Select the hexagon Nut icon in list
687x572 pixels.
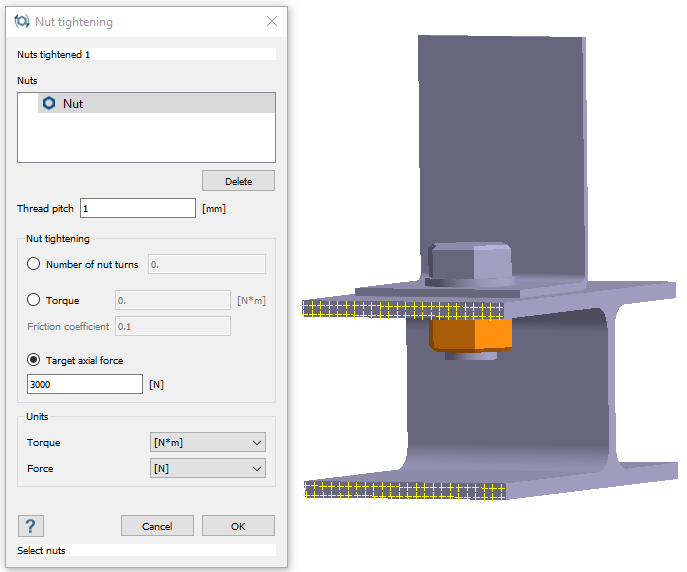(49, 103)
